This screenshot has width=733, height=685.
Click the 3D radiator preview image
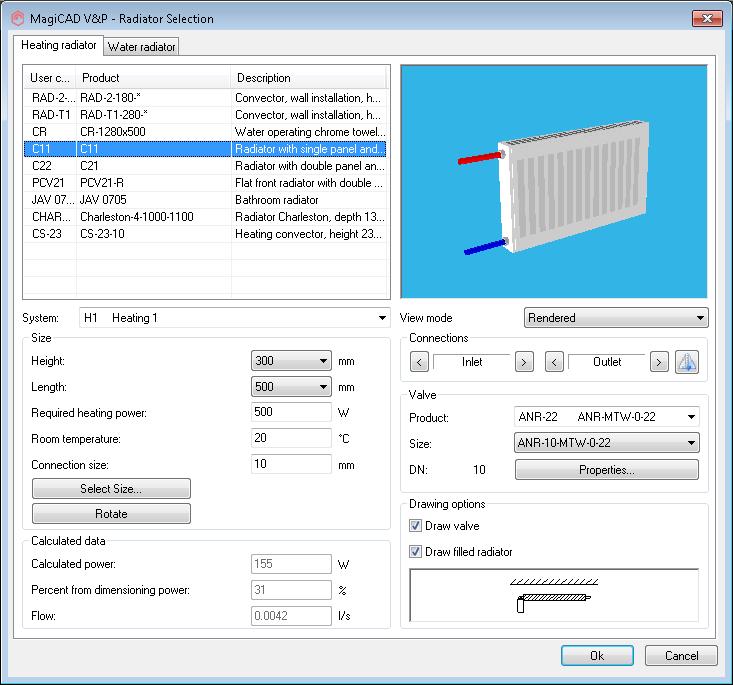point(553,181)
